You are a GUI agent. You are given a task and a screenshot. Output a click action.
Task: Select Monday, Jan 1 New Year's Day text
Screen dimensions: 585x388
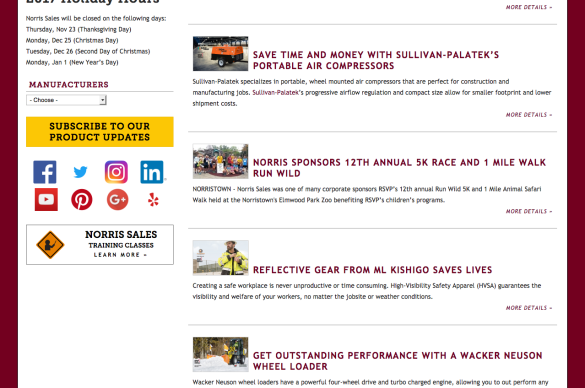[x=72, y=63]
